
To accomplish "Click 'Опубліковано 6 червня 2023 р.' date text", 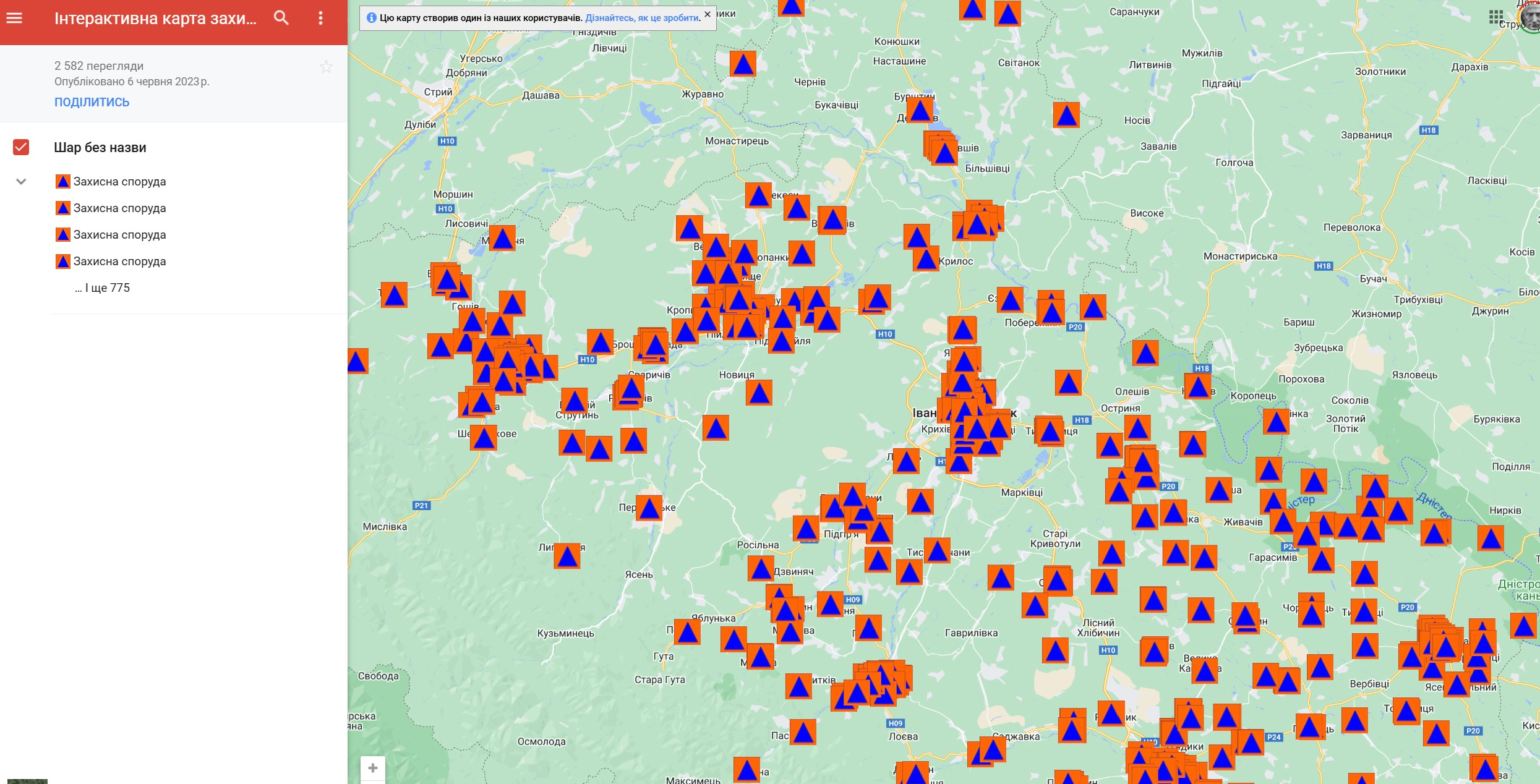I will pyautogui.click(x=132, y=82).
